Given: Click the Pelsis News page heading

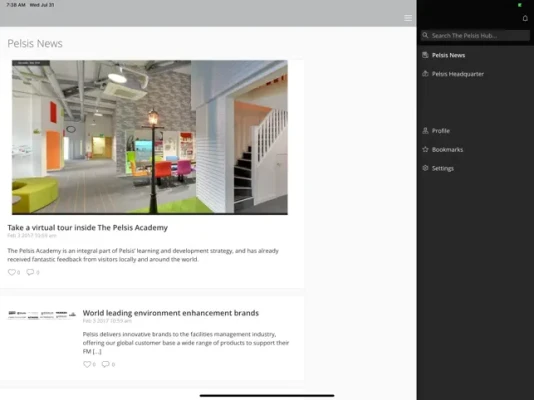Looking at the screenshot, I should click(x=35, y=44).
